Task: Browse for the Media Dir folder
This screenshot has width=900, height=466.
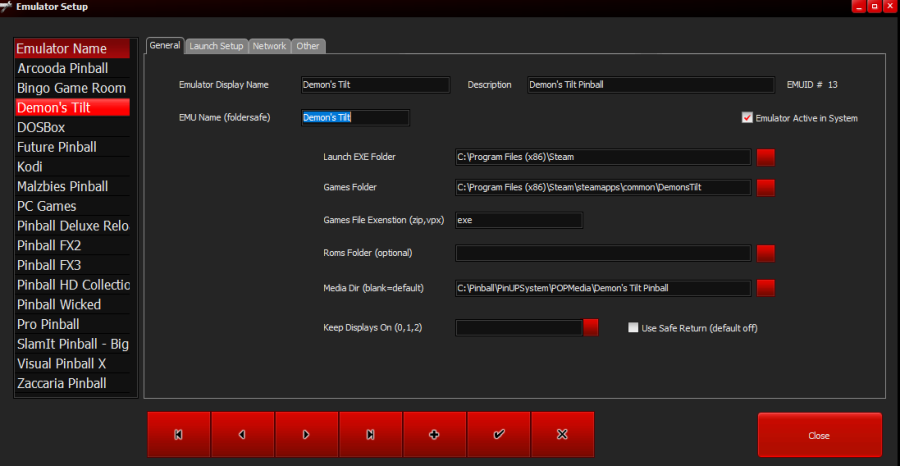Action: point(766,289)
